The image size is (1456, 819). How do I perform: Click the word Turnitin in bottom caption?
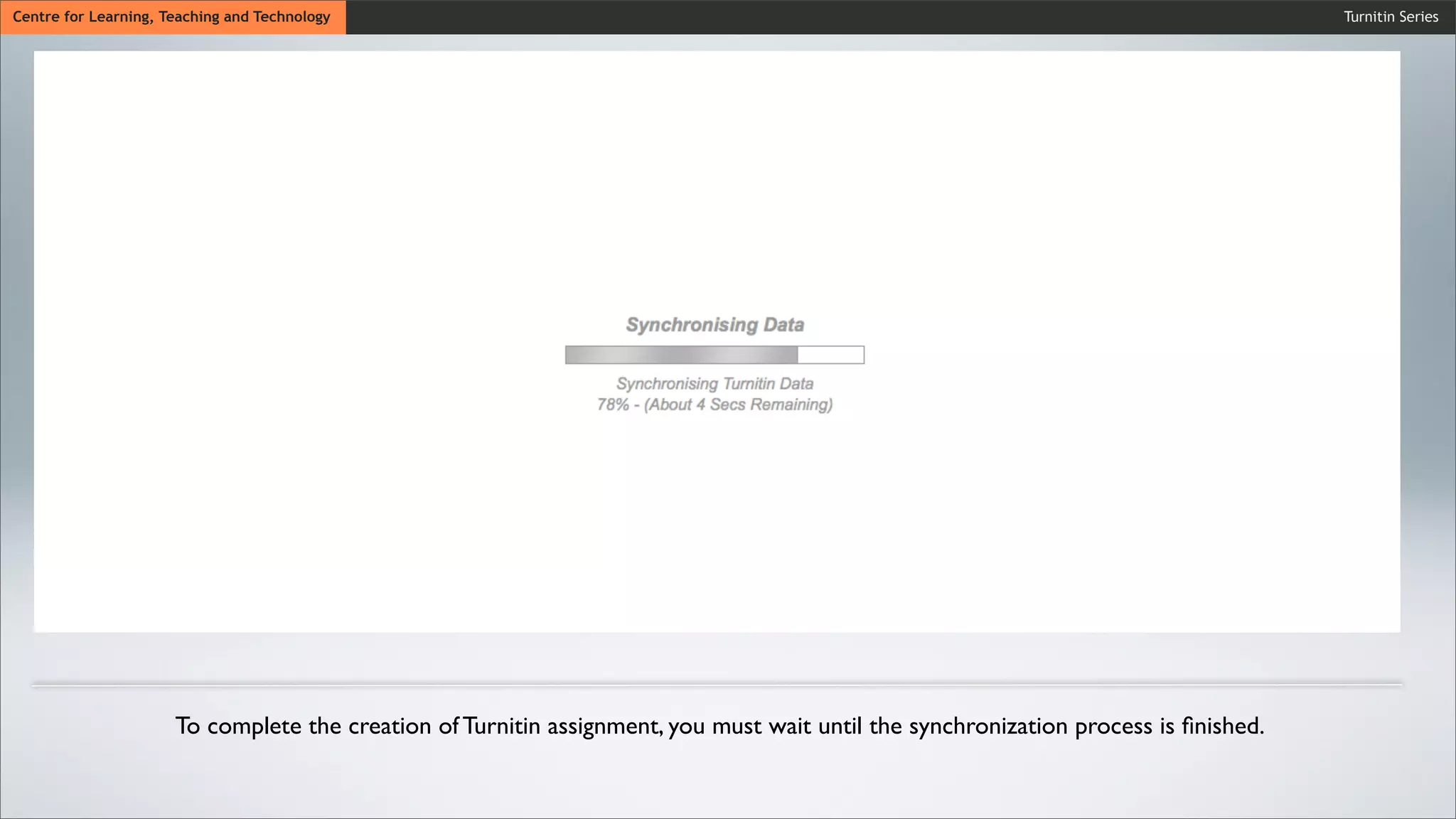click(500, 726)
